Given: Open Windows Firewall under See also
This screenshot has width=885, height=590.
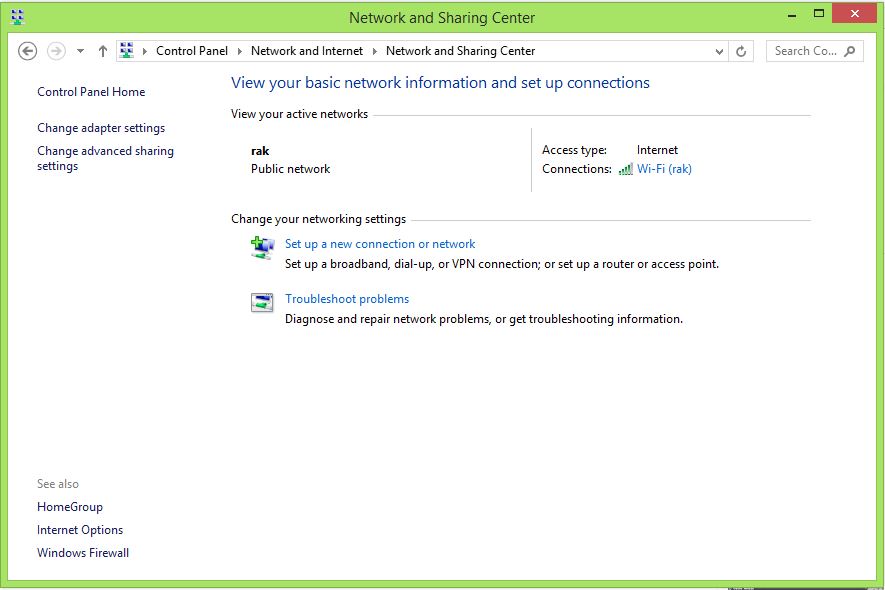Looking at the screenshot, I should 83,553.
